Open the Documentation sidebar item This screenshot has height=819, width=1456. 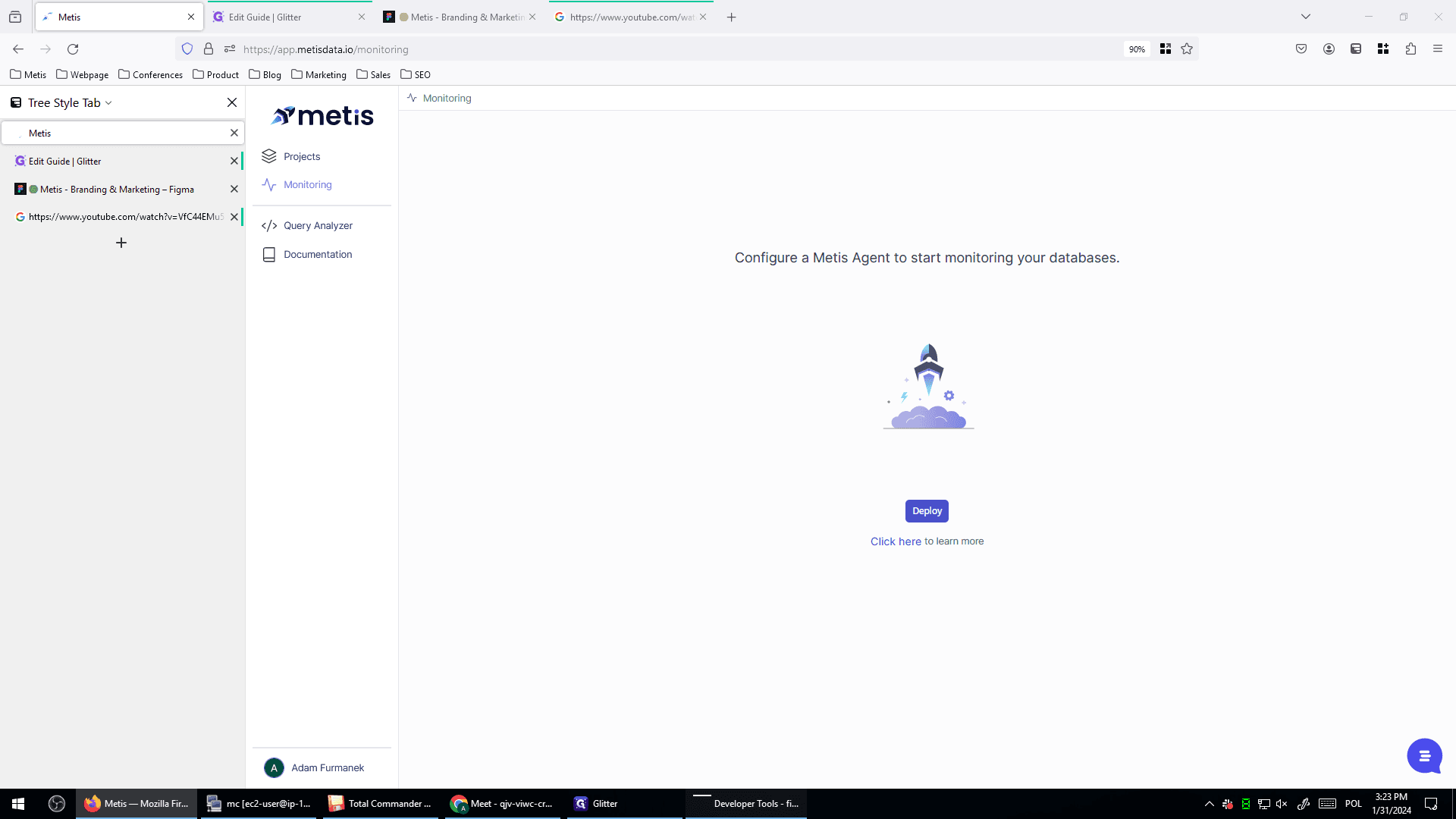point(317,254)
